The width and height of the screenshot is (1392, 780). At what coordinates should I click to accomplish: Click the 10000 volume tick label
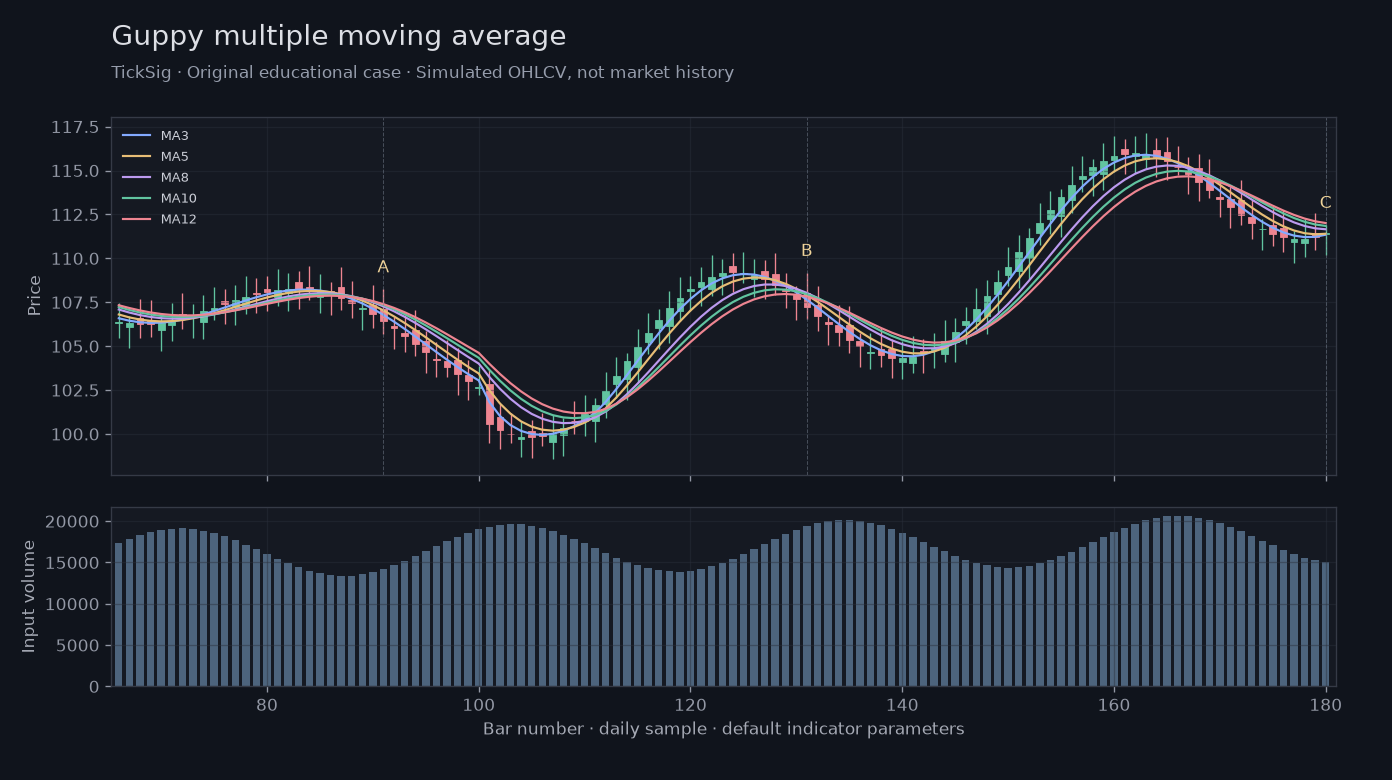point(75,605)
